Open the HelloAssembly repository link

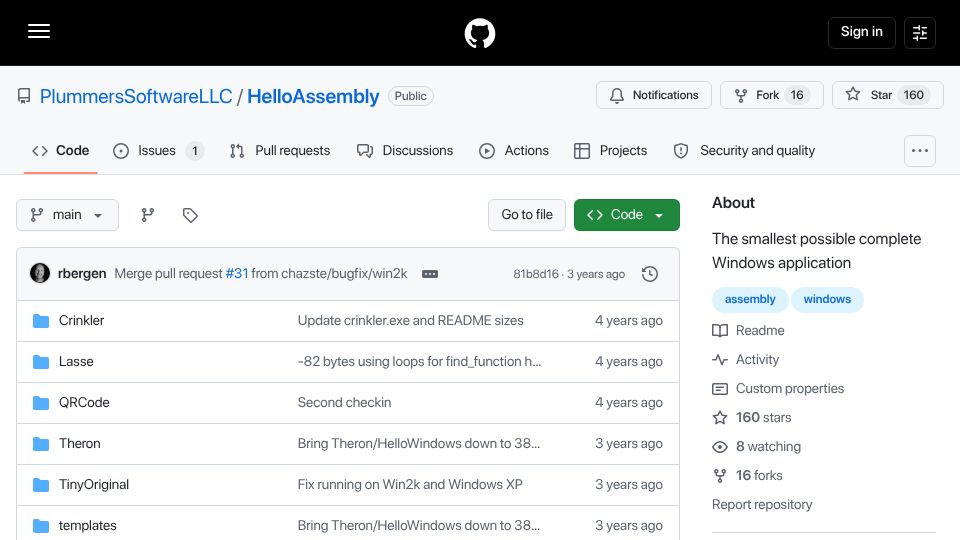[x=313, y=96]
